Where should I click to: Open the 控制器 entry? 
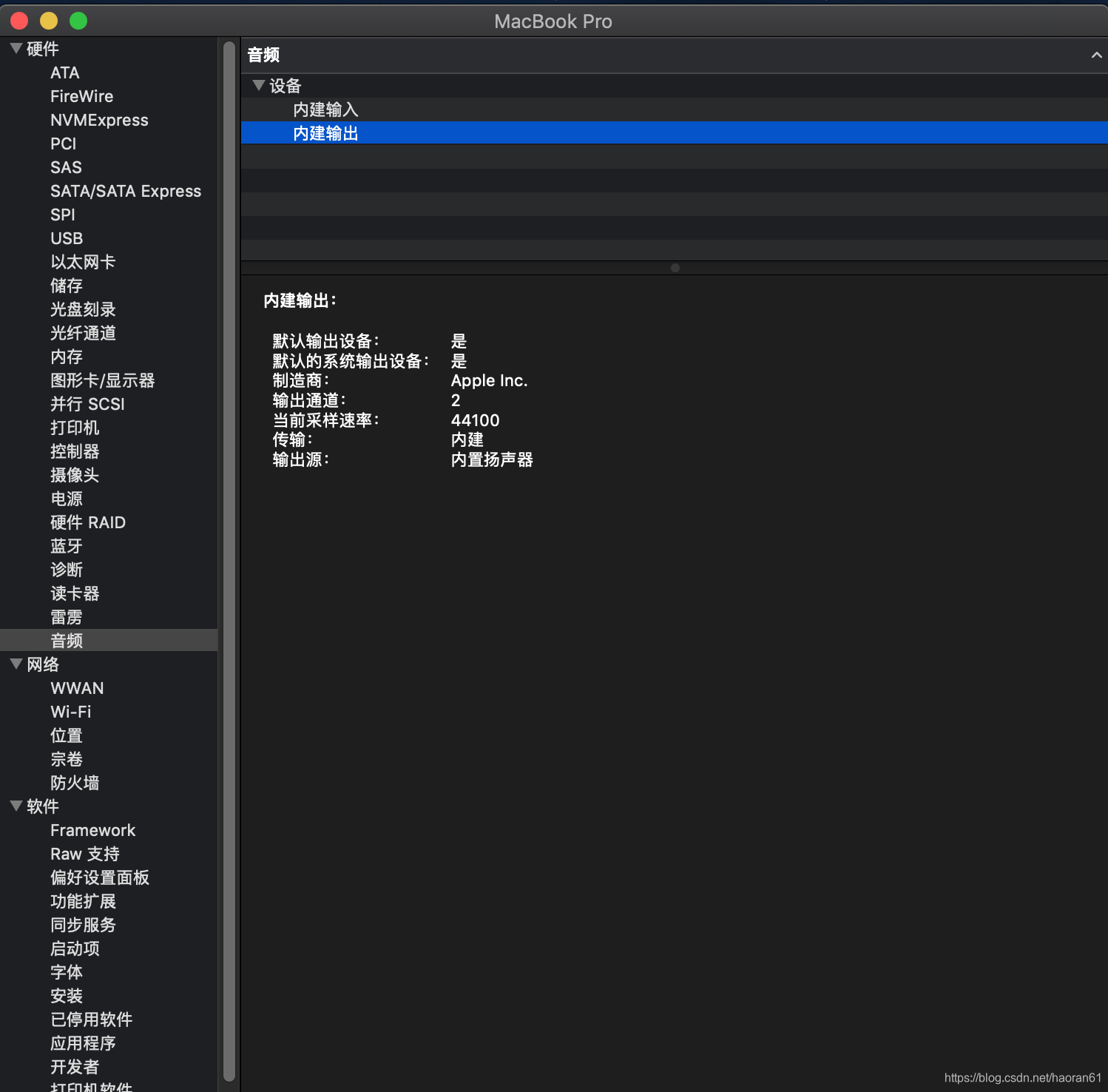pyautogui.click(x=75, y=451)
